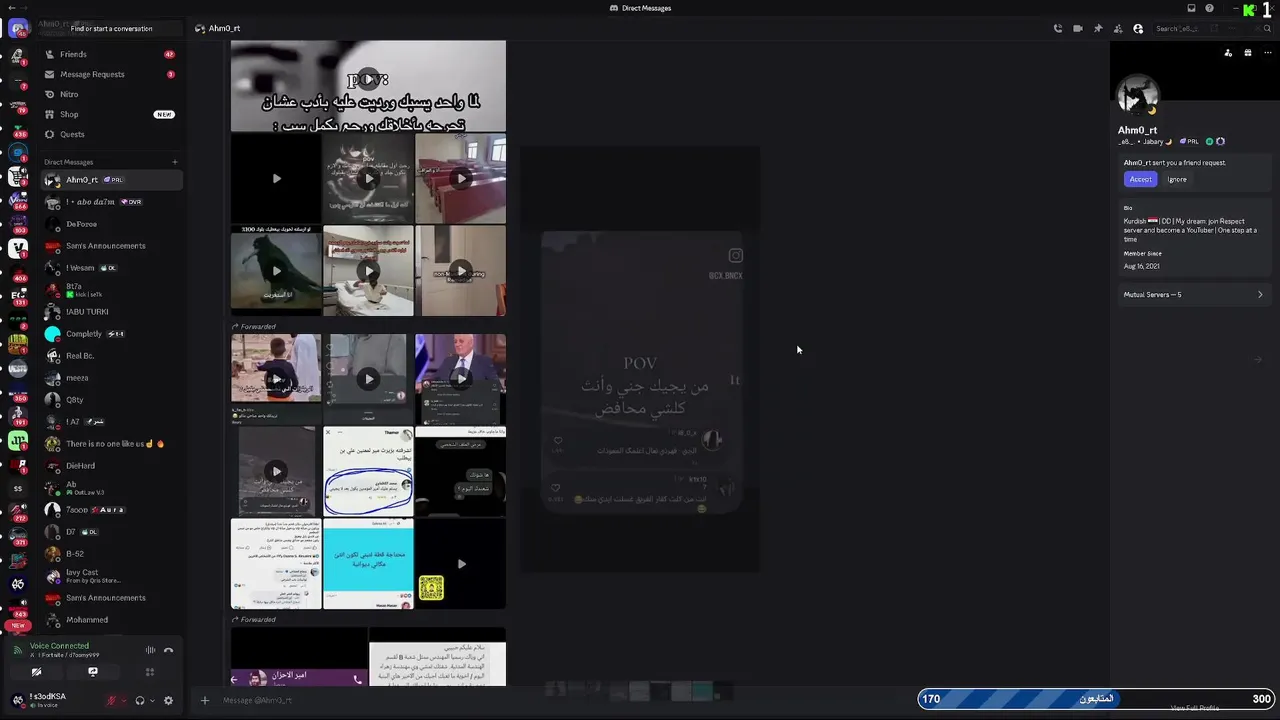Open DM with DieHard

point(110,466)
